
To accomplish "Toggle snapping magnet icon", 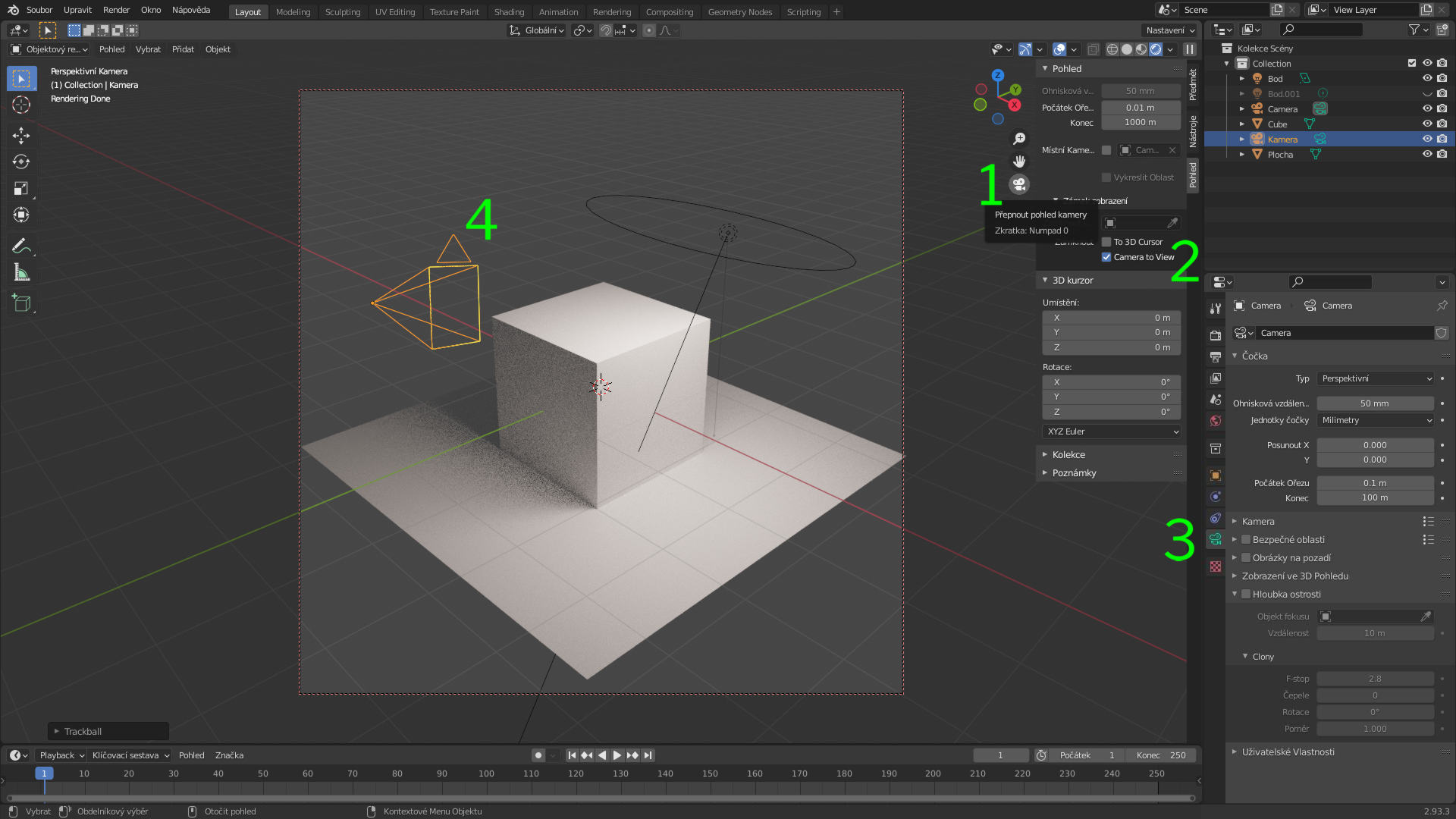I will tap(606, 30).
